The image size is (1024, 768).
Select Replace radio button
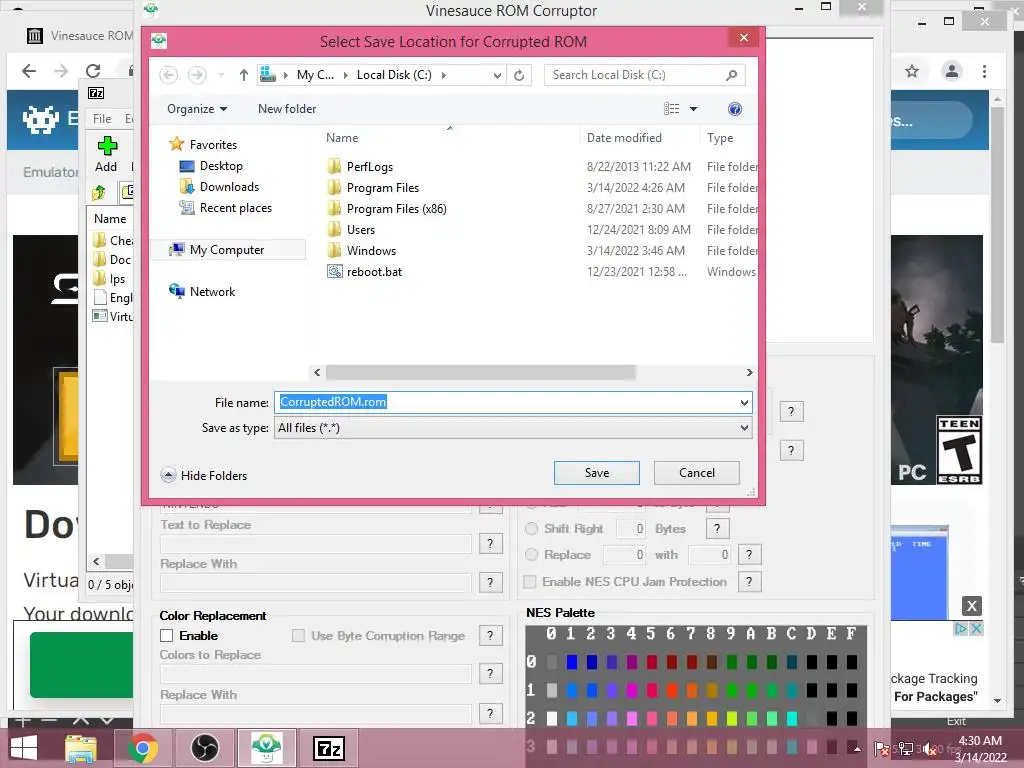click(532, 554)
